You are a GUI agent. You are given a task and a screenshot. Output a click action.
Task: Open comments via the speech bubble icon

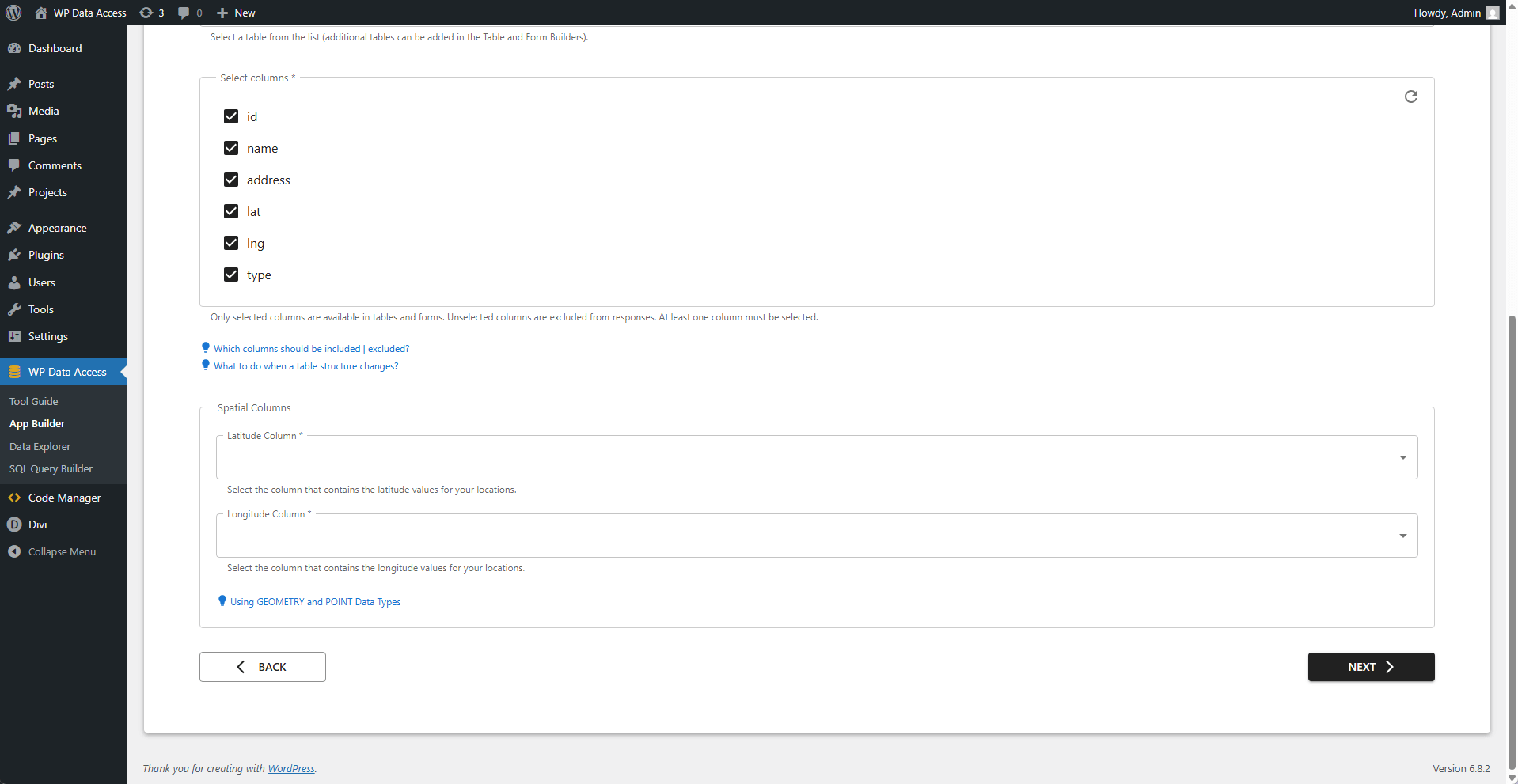[184, 13]
